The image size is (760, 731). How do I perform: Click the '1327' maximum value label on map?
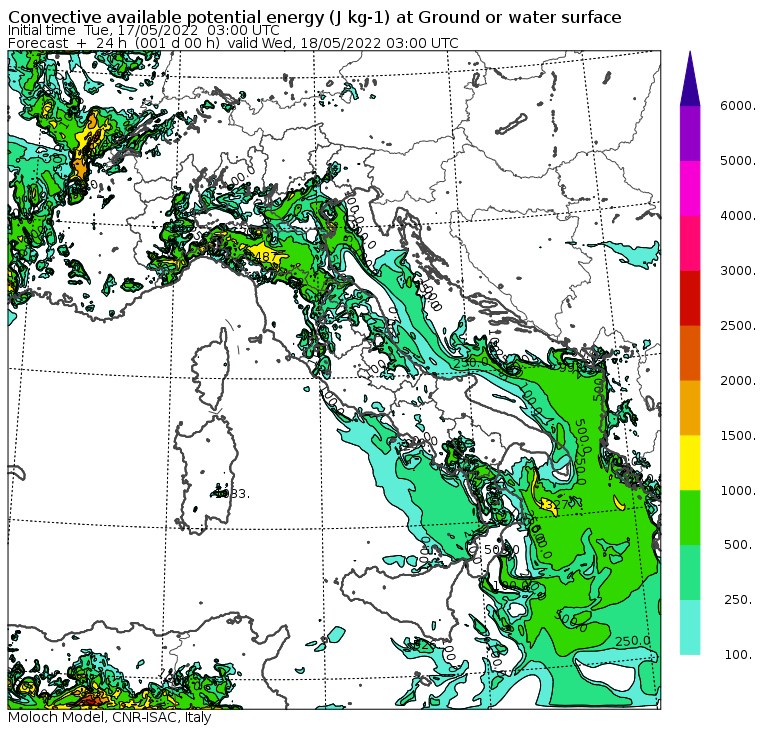click(556, 505)
